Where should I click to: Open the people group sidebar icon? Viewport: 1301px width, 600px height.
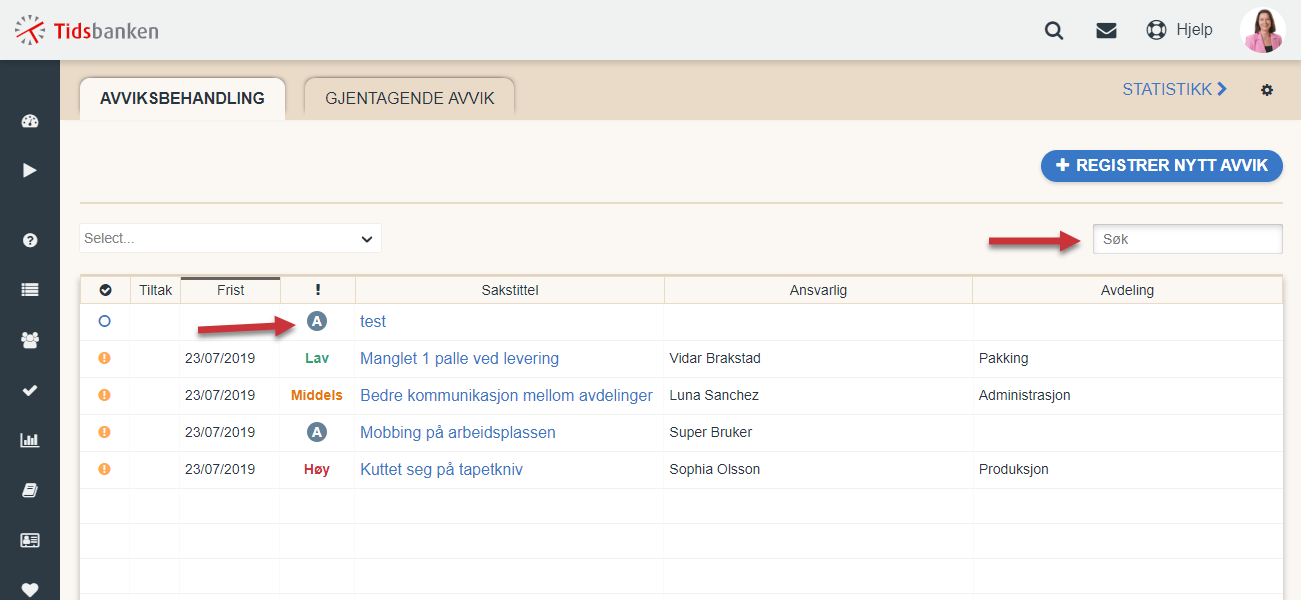29,340
